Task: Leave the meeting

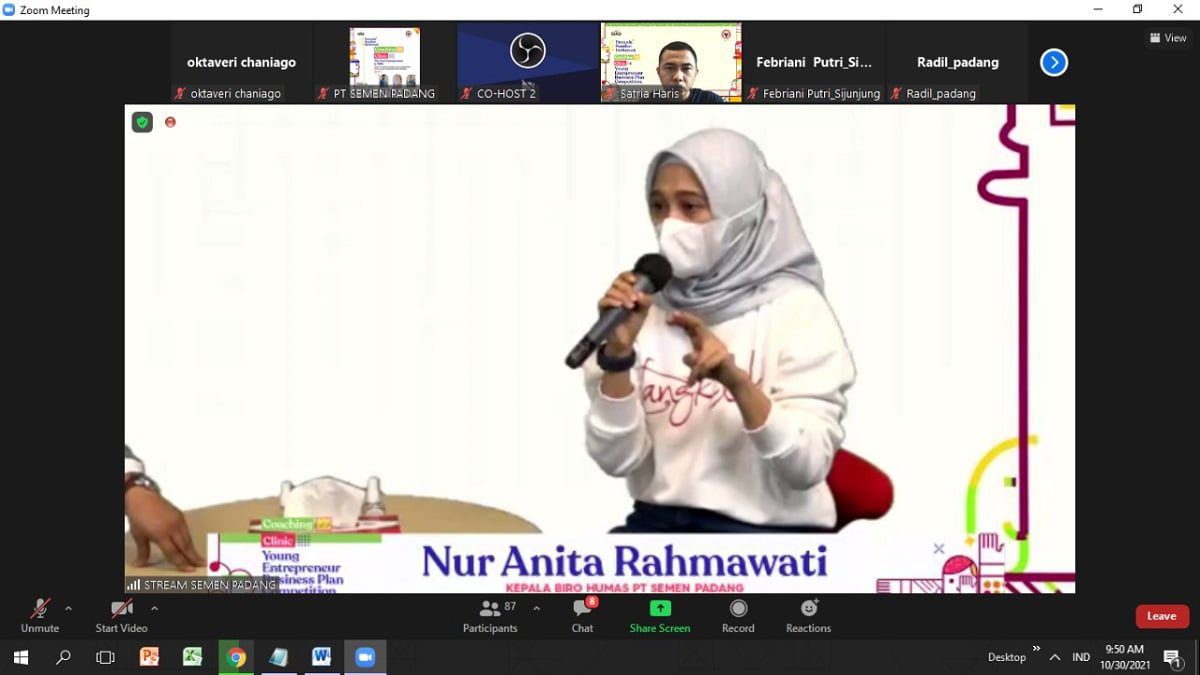Action: click(x=1161, y=616)
